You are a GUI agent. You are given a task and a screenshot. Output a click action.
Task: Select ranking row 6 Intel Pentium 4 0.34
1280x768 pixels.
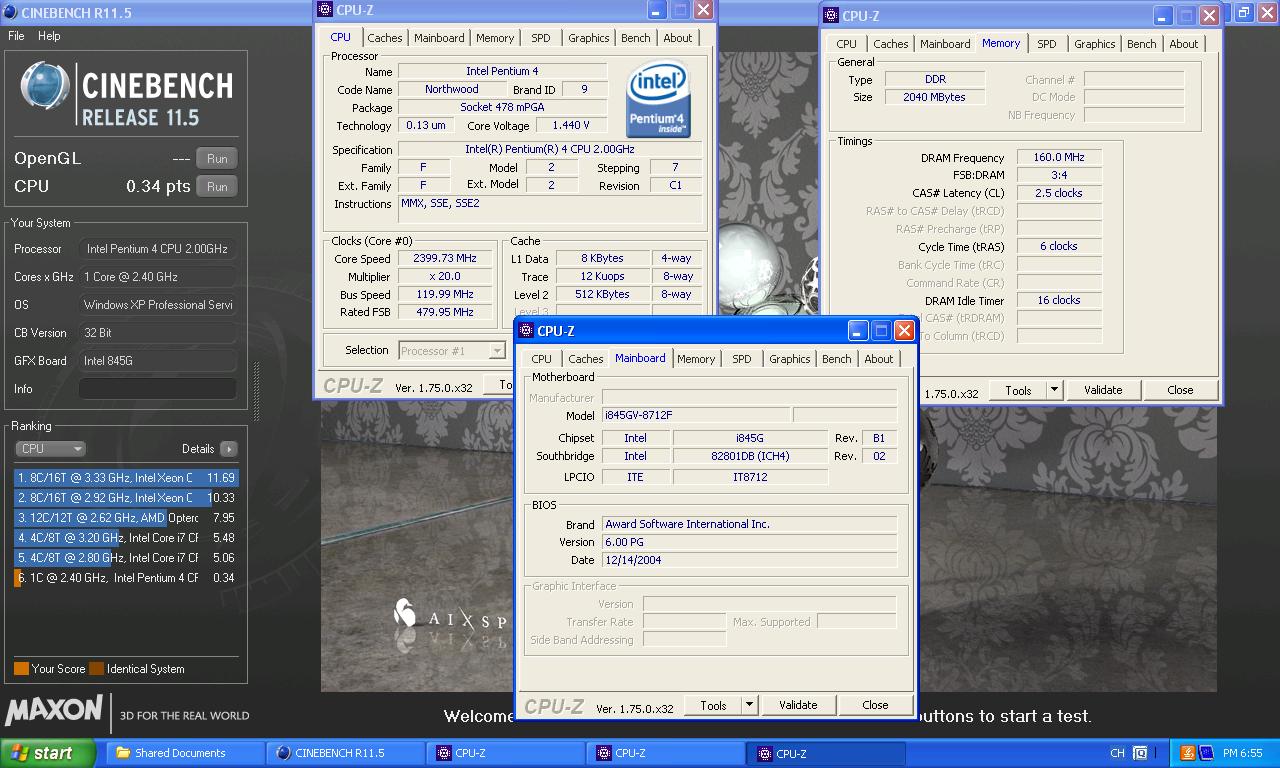tap(126, 578)
